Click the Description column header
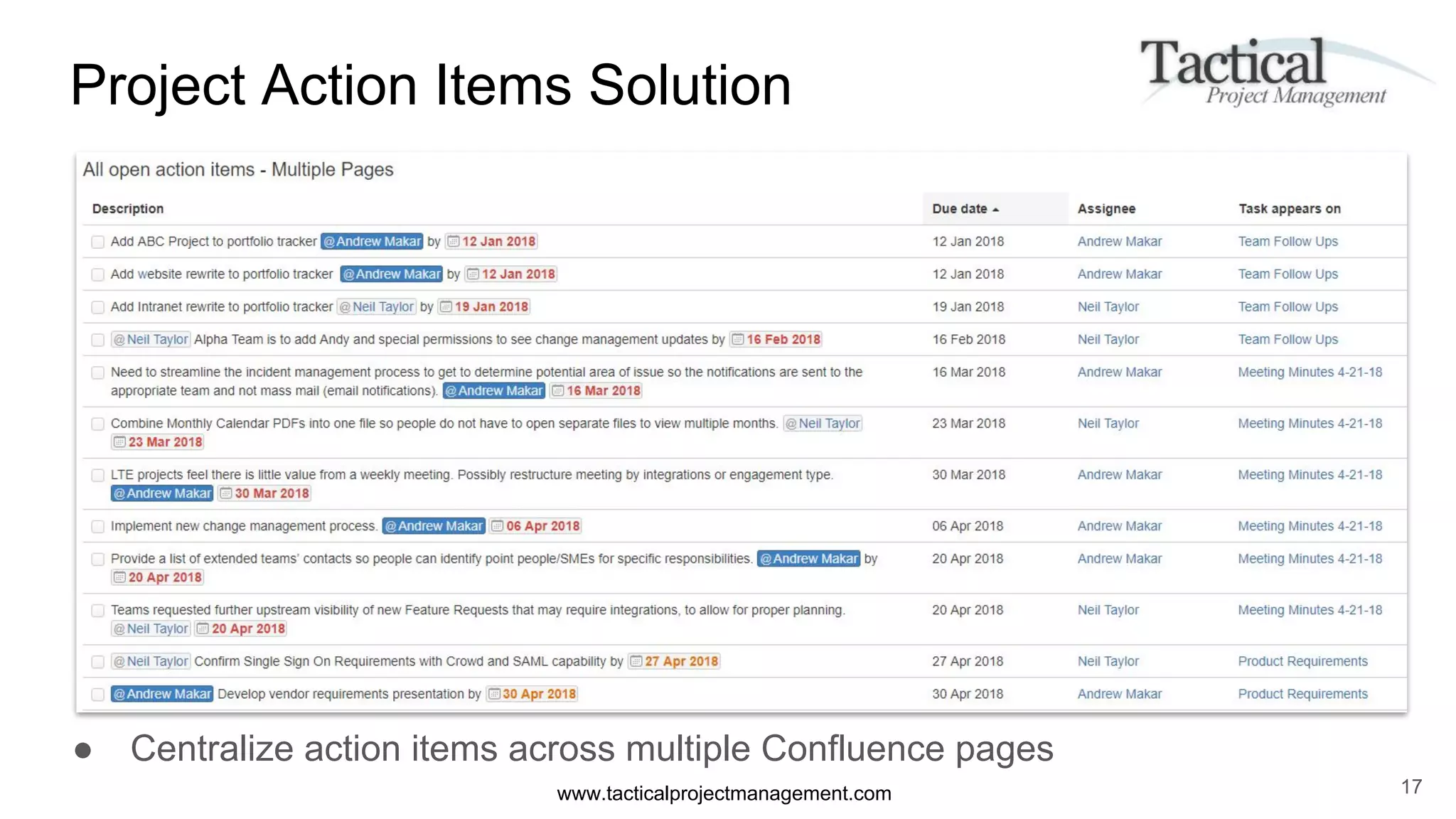The height and width of the screenshot is (819, 1456). pyautogui.click(x=128, y=209)
